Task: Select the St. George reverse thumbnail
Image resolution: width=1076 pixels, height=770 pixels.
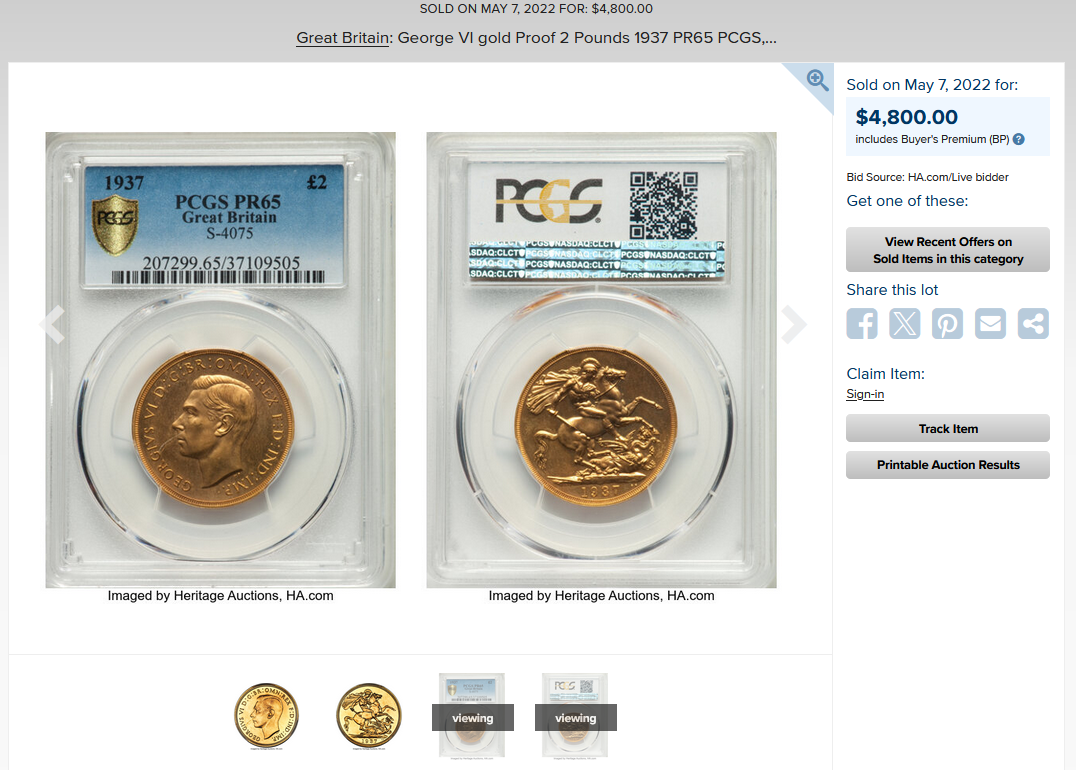Action: pos(369,716)
